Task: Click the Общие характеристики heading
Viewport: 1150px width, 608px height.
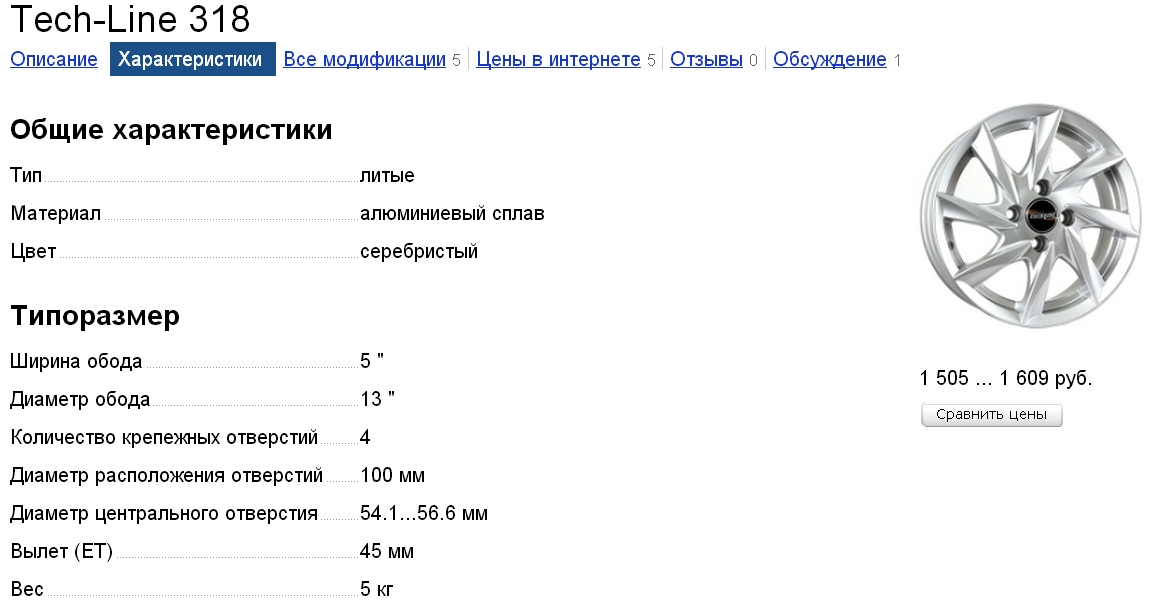Action: click(x=171, y=130)
